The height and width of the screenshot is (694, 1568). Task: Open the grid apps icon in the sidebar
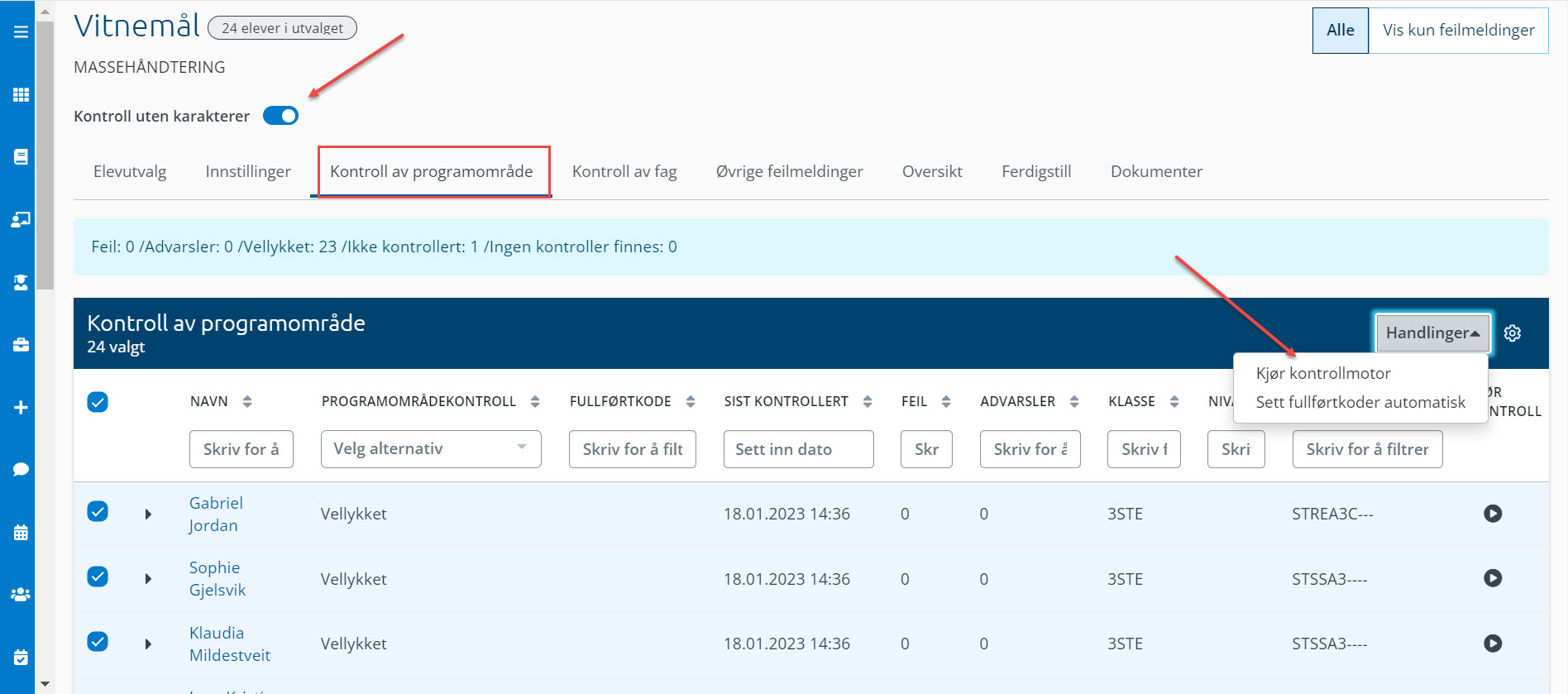[x=21, y=94]
